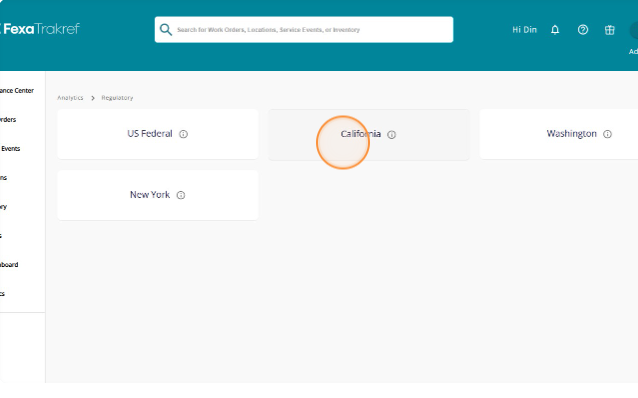Click the Fexa Trakref logo
The image size is (638, 398).
40,29
